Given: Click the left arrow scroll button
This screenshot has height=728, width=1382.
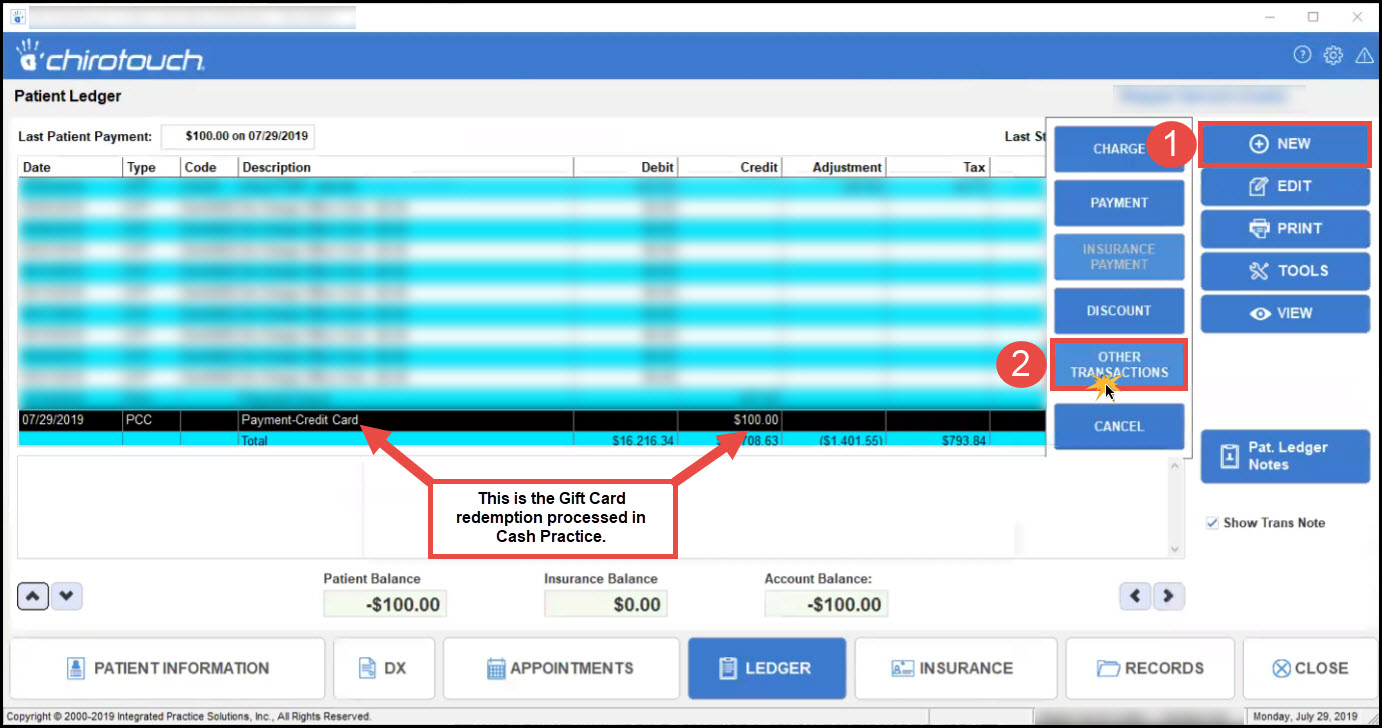Looking at the screenshot, I should click(x=1135, y=597).
